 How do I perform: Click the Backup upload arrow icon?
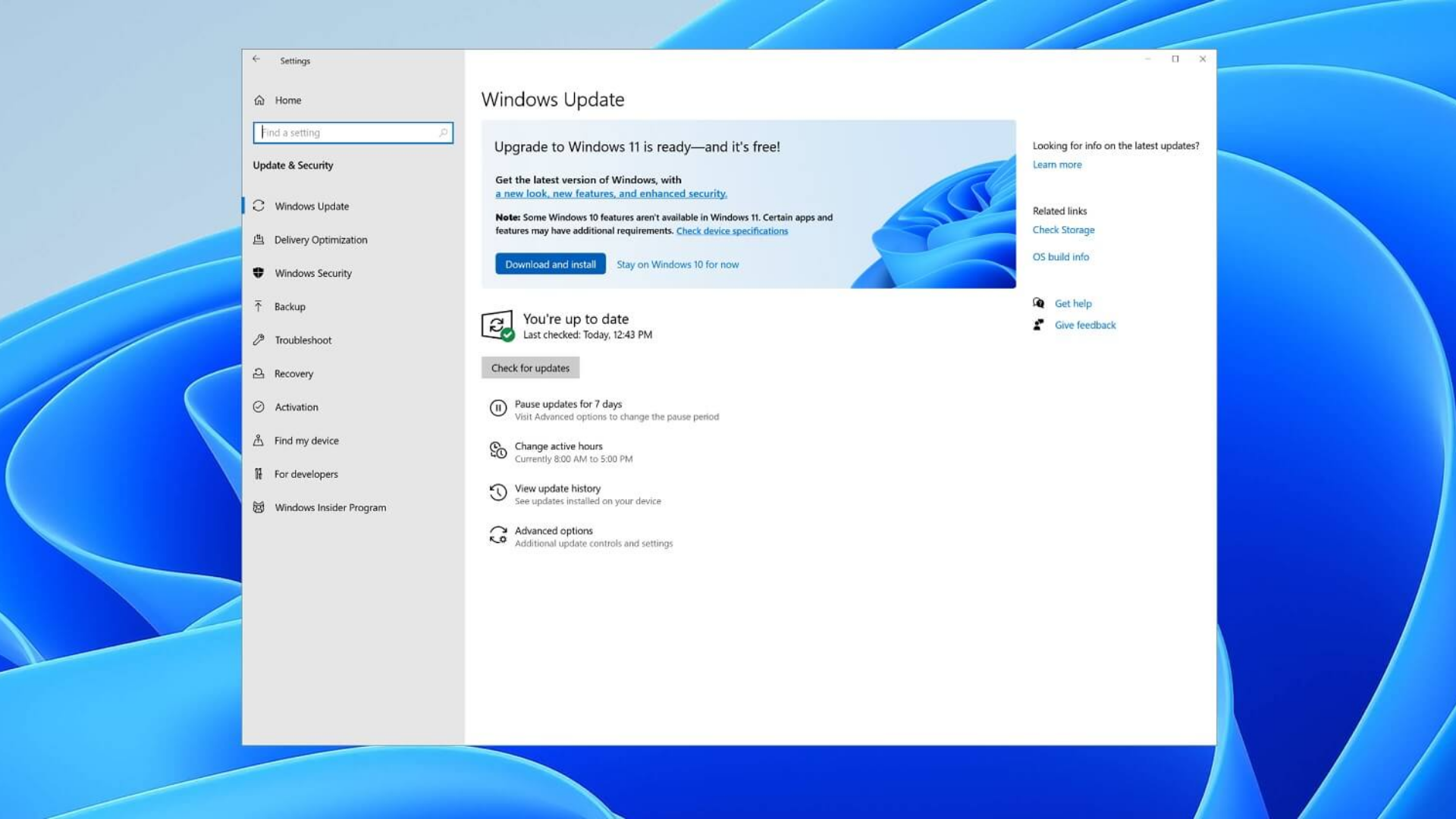[x=259, y=306]
